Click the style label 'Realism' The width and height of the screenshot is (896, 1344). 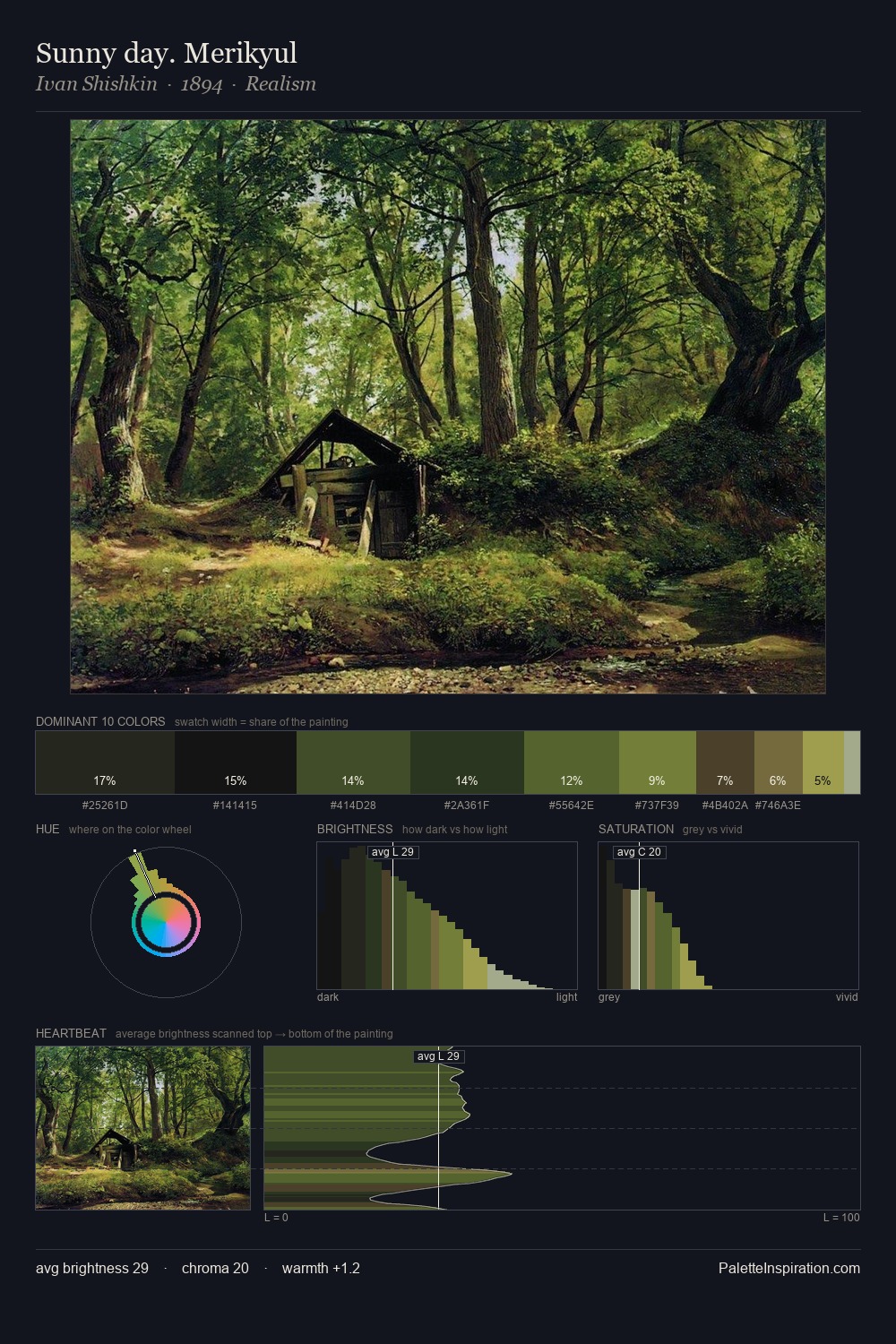(x=280, y=83)
